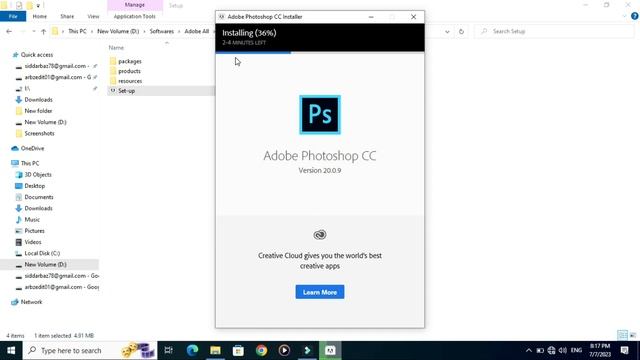
Task: Open New folder in Quick access
Action: click(x=38, y=111)
